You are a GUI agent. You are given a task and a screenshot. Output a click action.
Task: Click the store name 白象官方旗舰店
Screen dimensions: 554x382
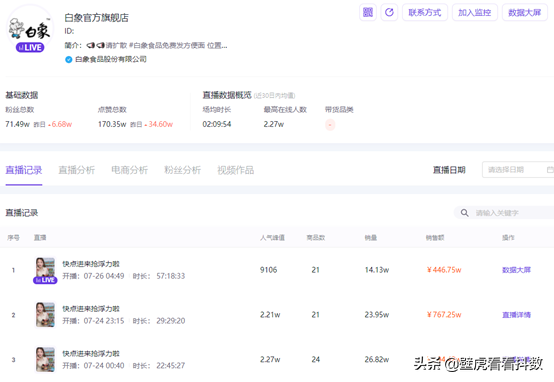tap(96, 18)
